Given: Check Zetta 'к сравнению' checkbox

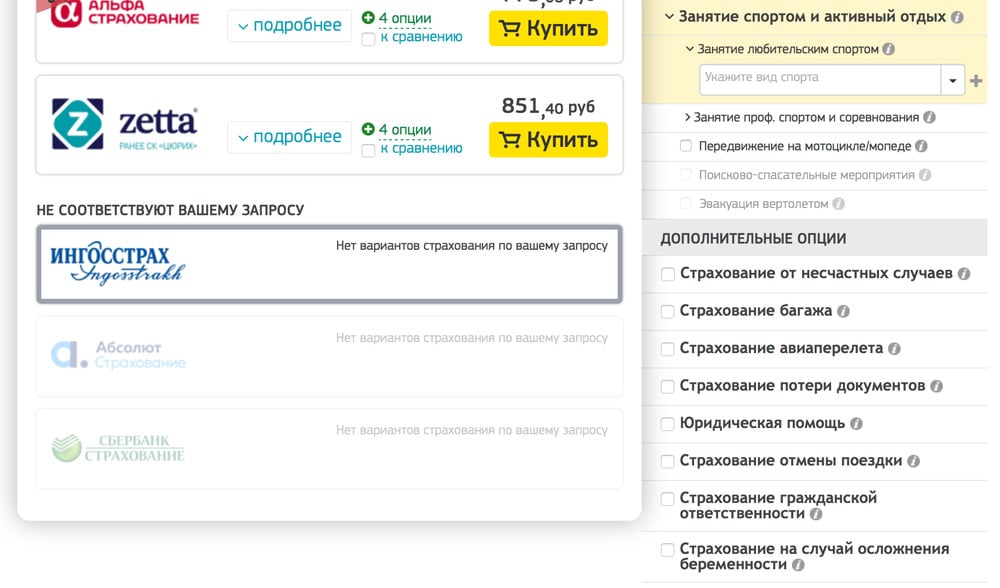Looking at the screenshot, I should pos(368,150).
